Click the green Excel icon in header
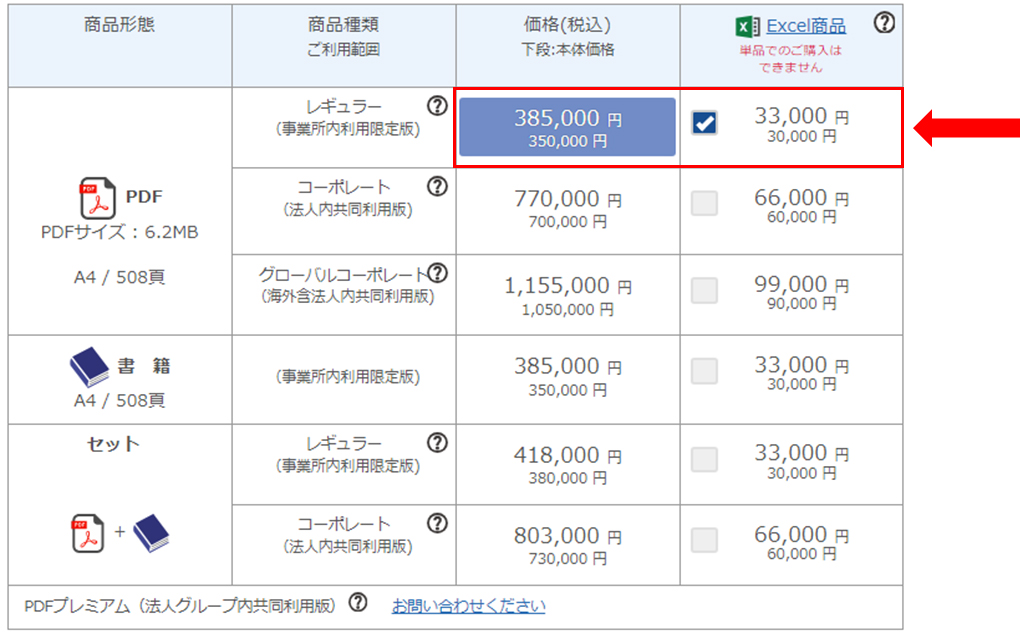 click(x=747, y=27)
